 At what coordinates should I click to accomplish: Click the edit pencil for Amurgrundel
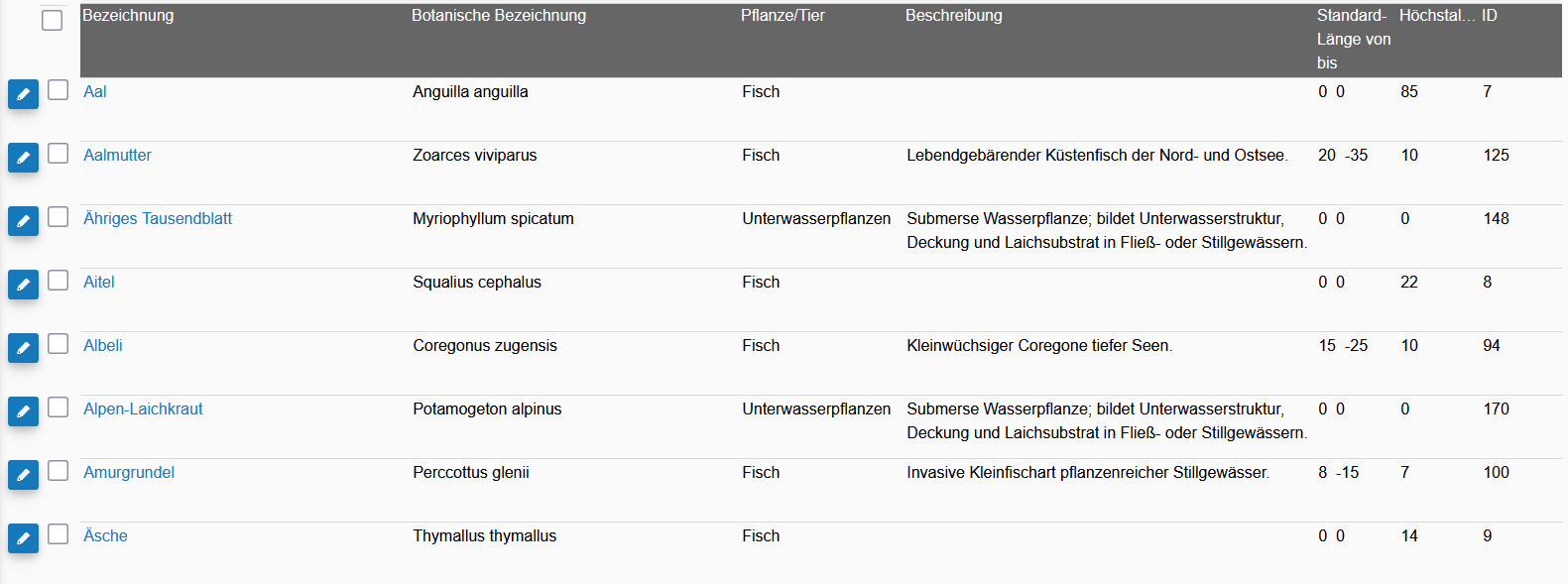(x=23, y=475)
